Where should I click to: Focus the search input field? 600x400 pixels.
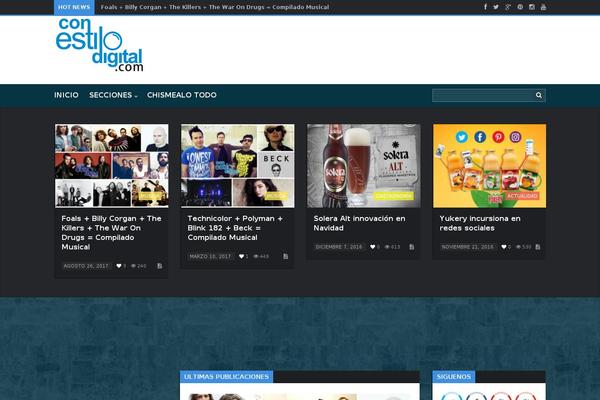pyautogui.click(x=484, y=95)
